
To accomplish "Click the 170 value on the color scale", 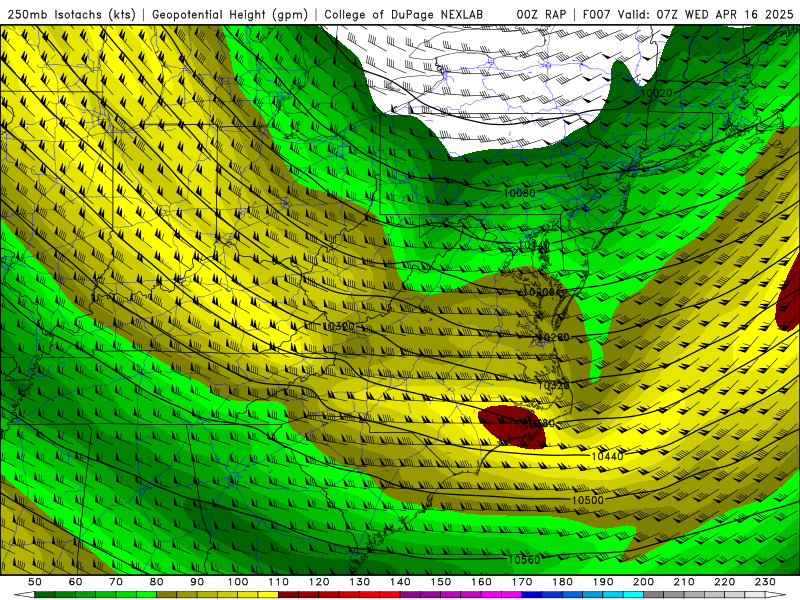I will pos(522,582).
